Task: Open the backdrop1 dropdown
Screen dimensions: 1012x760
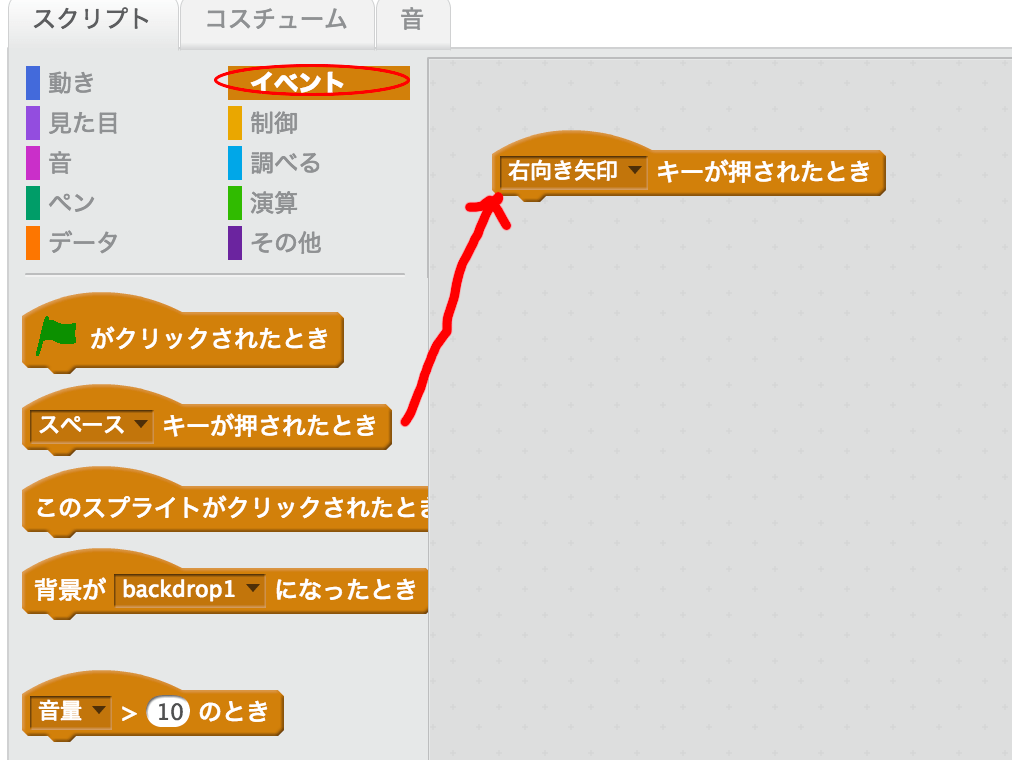Action: tap(190, 590)
